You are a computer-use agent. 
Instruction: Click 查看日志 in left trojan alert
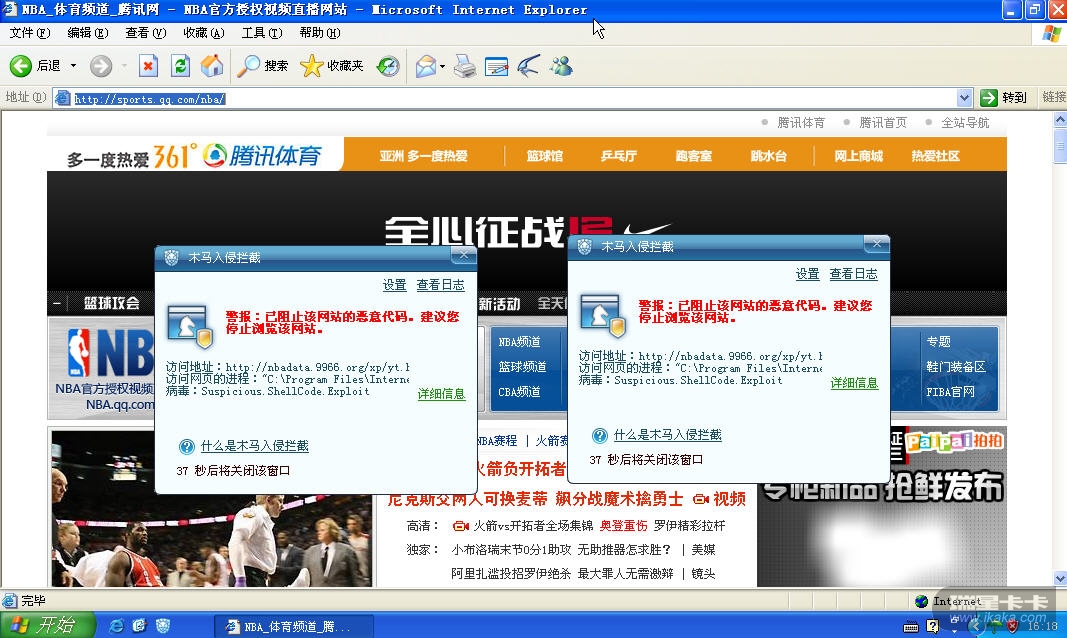(x=440, y=285)
